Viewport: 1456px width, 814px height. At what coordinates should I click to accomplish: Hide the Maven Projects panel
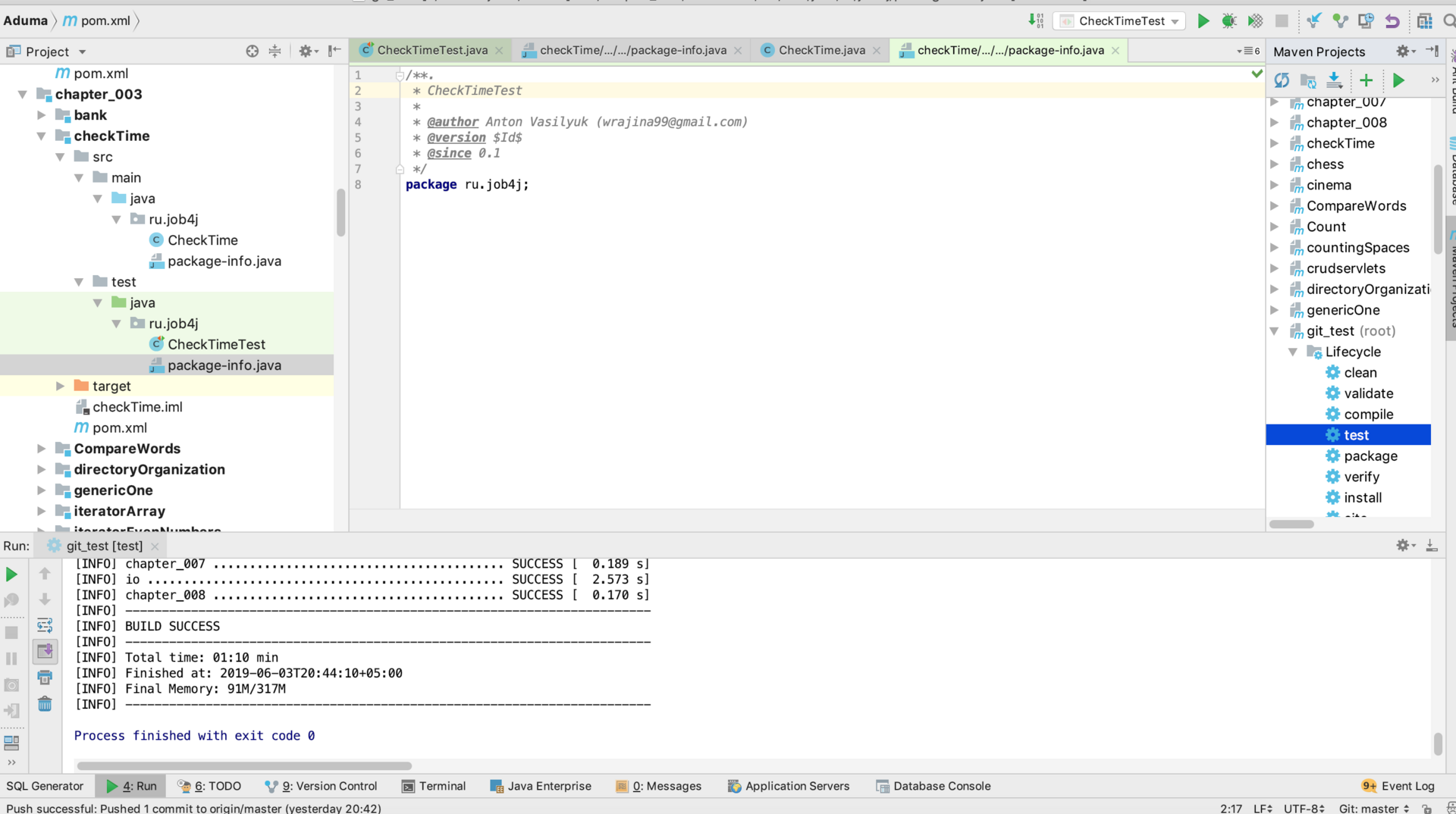[1432, 51]
